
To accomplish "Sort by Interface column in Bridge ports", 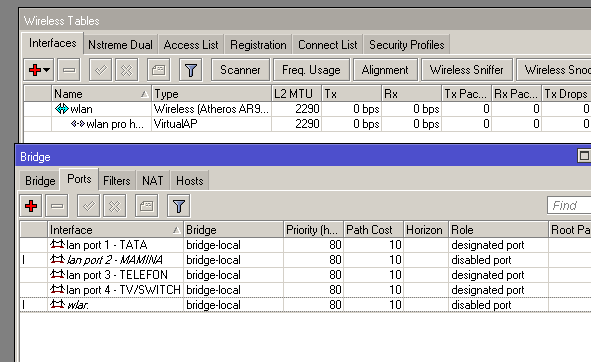I will point(115,230).
